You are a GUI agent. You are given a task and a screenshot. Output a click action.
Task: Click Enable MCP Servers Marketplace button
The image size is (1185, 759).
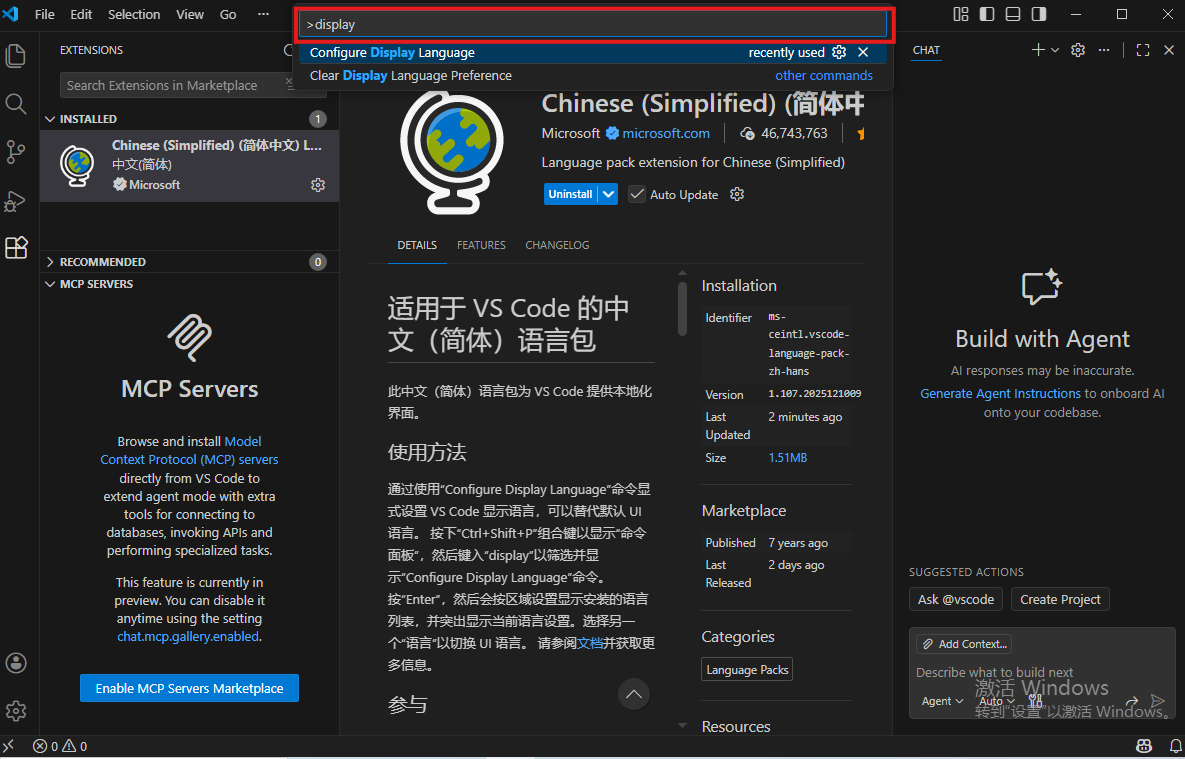point(189,688)
